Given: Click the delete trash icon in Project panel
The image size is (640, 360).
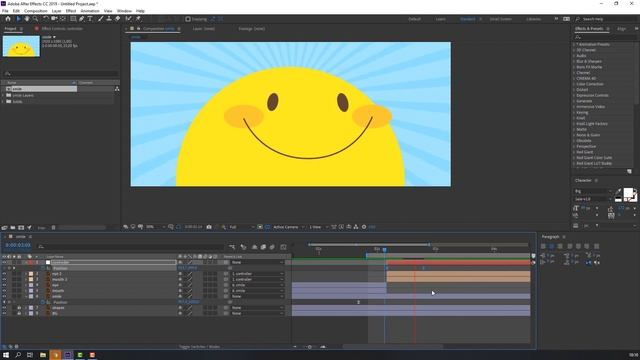Looking at the screenshot, I should [53, 227].
